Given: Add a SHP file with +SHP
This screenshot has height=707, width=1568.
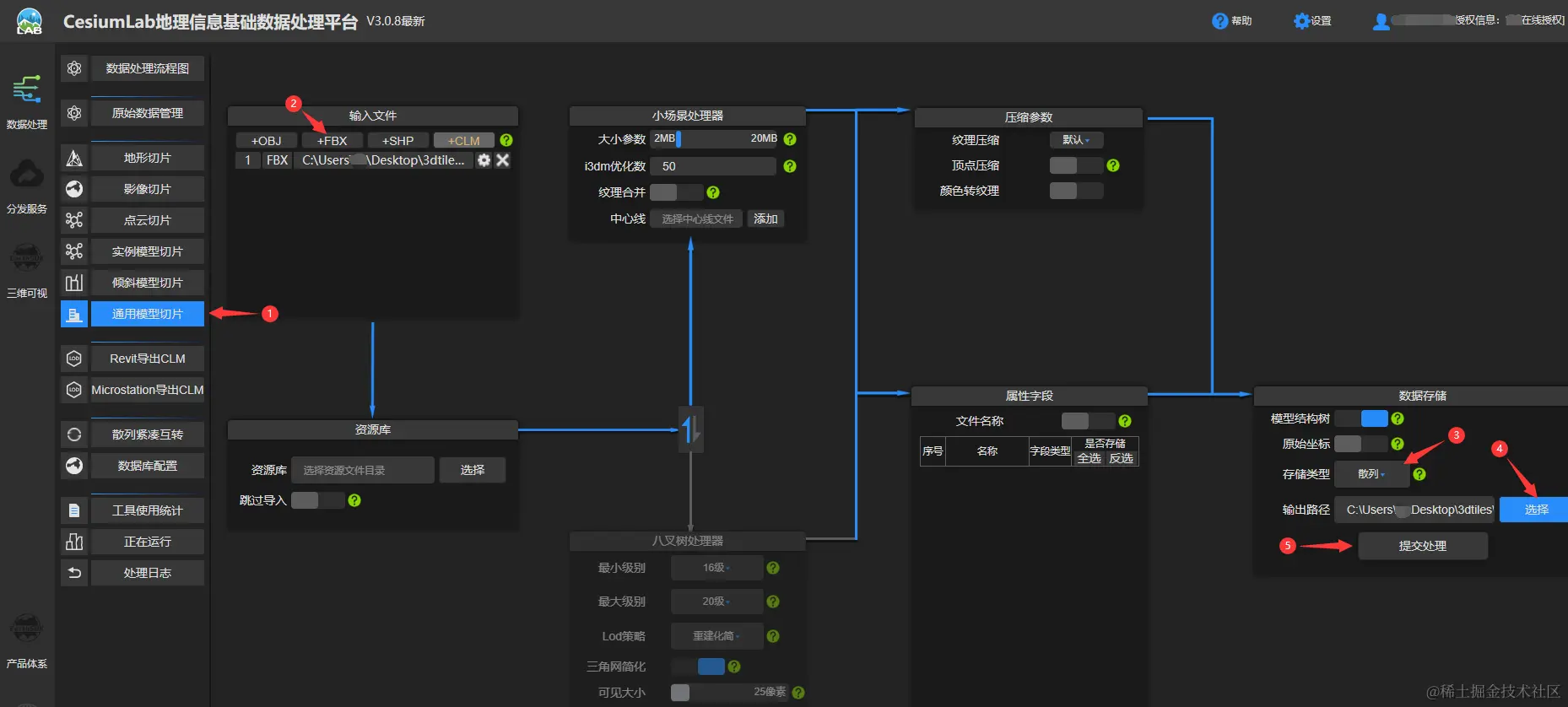Looking at the screenshot, I should coord(397,141).
